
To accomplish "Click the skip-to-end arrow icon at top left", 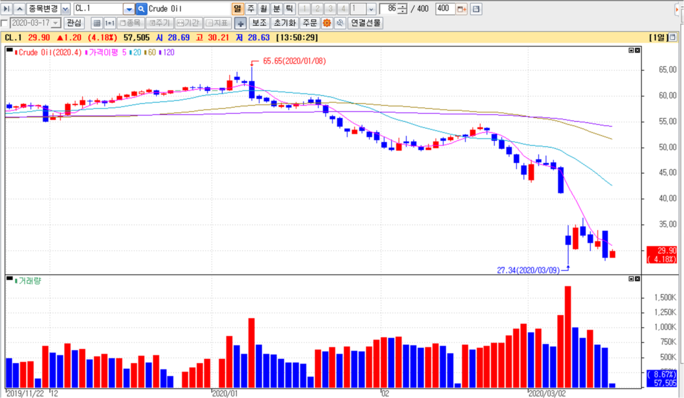I will point(7,9).
